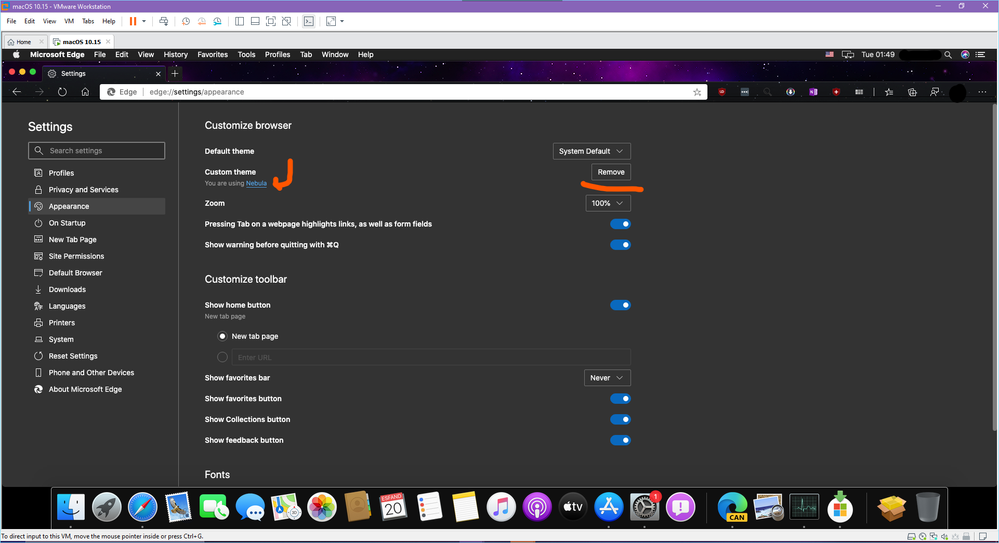The height and width of the screenshot is (543, 999).
Task: Open Show favorites bar Never dropdown
Action: [x=607, y=378]
